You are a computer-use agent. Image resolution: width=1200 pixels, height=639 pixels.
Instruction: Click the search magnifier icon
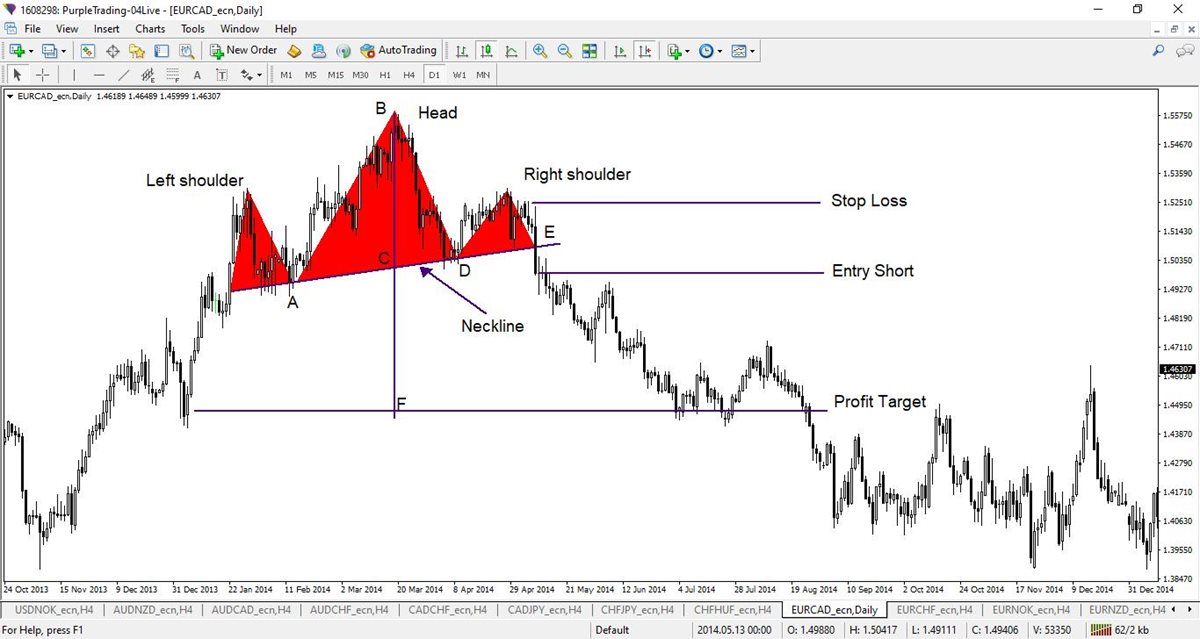click(x=1159, y=50)
